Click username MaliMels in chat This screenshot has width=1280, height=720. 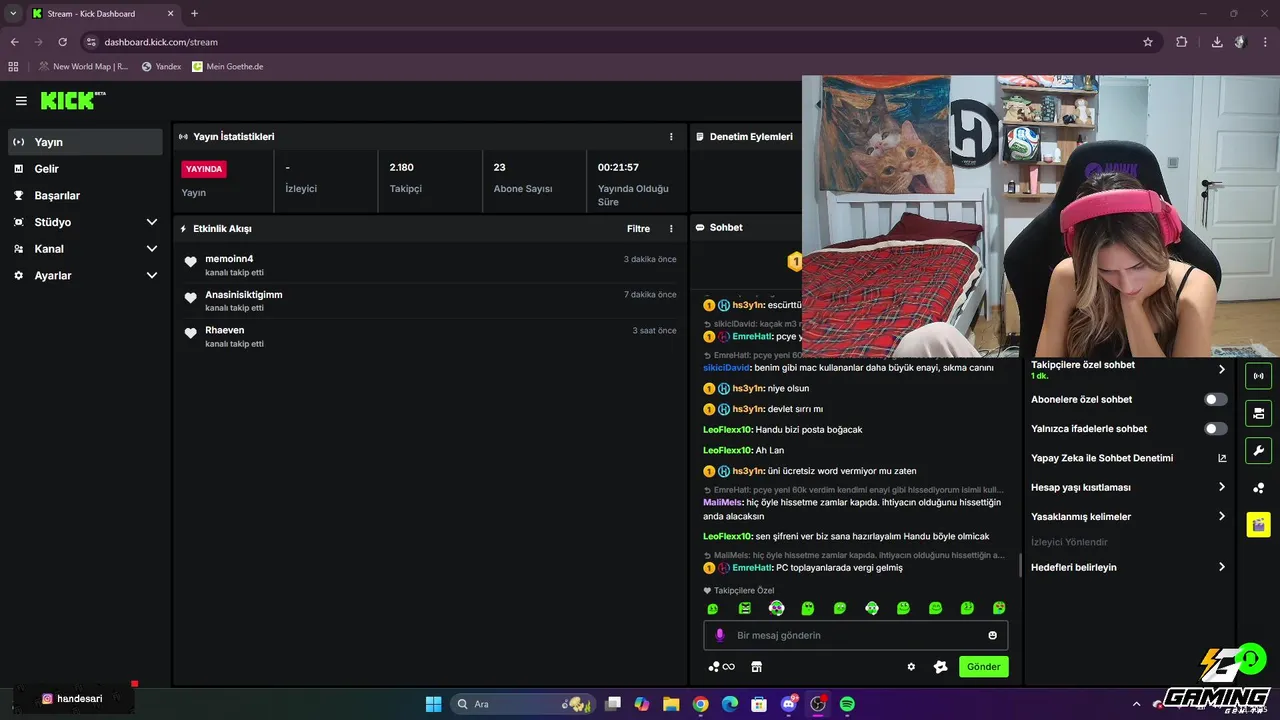723,502
